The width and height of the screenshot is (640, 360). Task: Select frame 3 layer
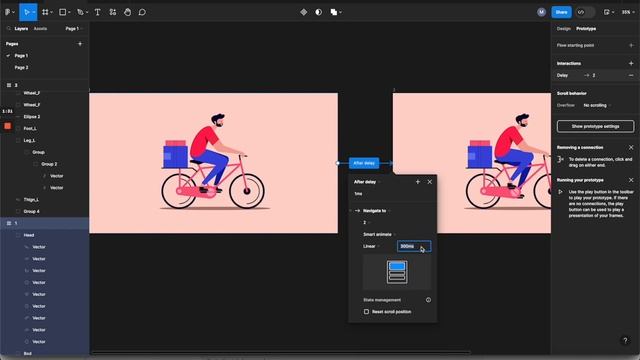click(44, 85)
